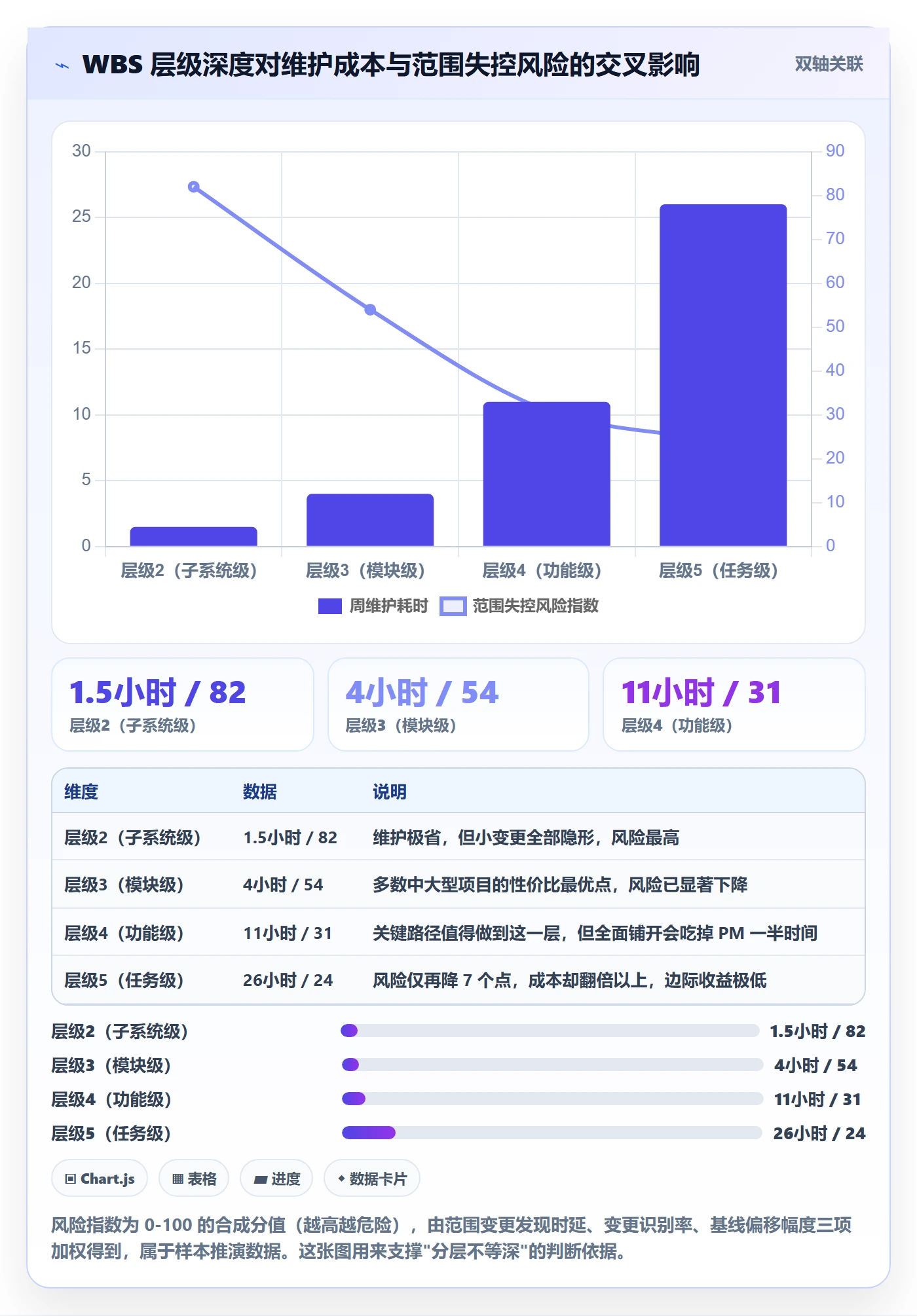This screenshot has height=1316, width=917.
Task: Click the 层级5（任务级） progress bar
Action: click(x=552, y=1133)
